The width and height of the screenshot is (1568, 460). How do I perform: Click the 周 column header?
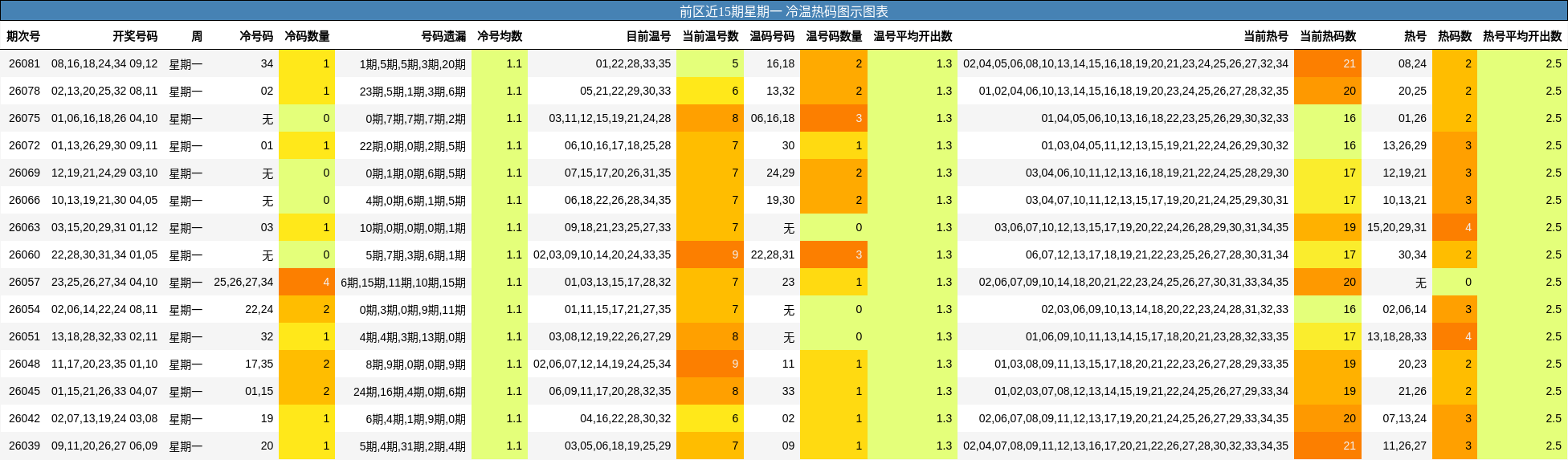(197, 36)
